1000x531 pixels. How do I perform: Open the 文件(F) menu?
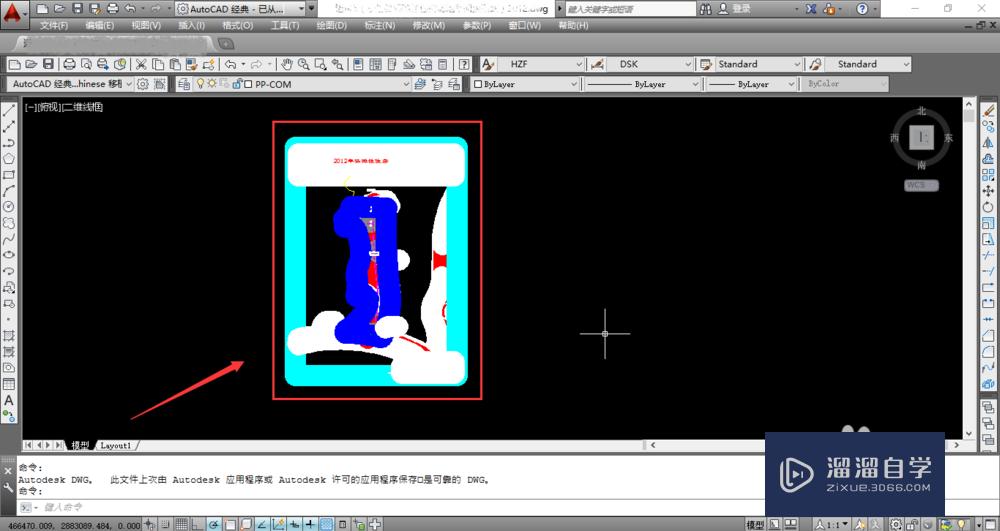(x=54, y=25)
